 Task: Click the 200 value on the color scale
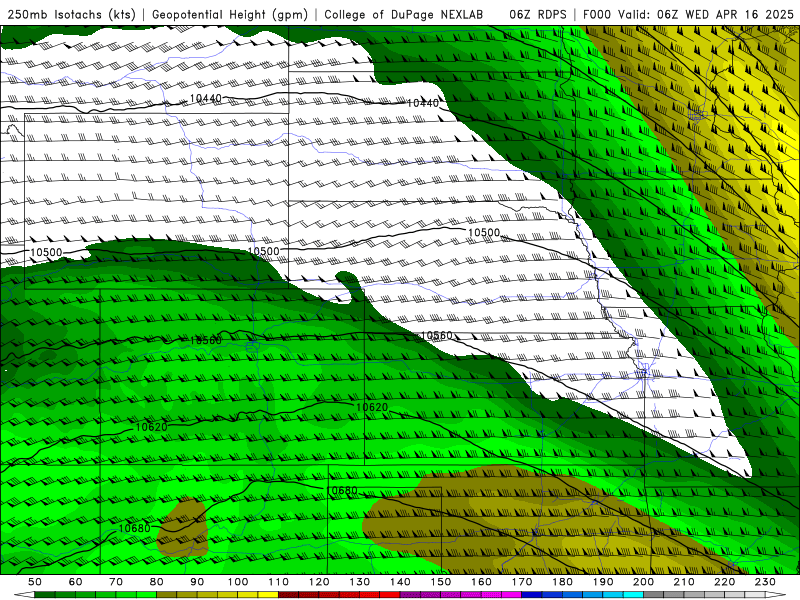click(643, 582)
